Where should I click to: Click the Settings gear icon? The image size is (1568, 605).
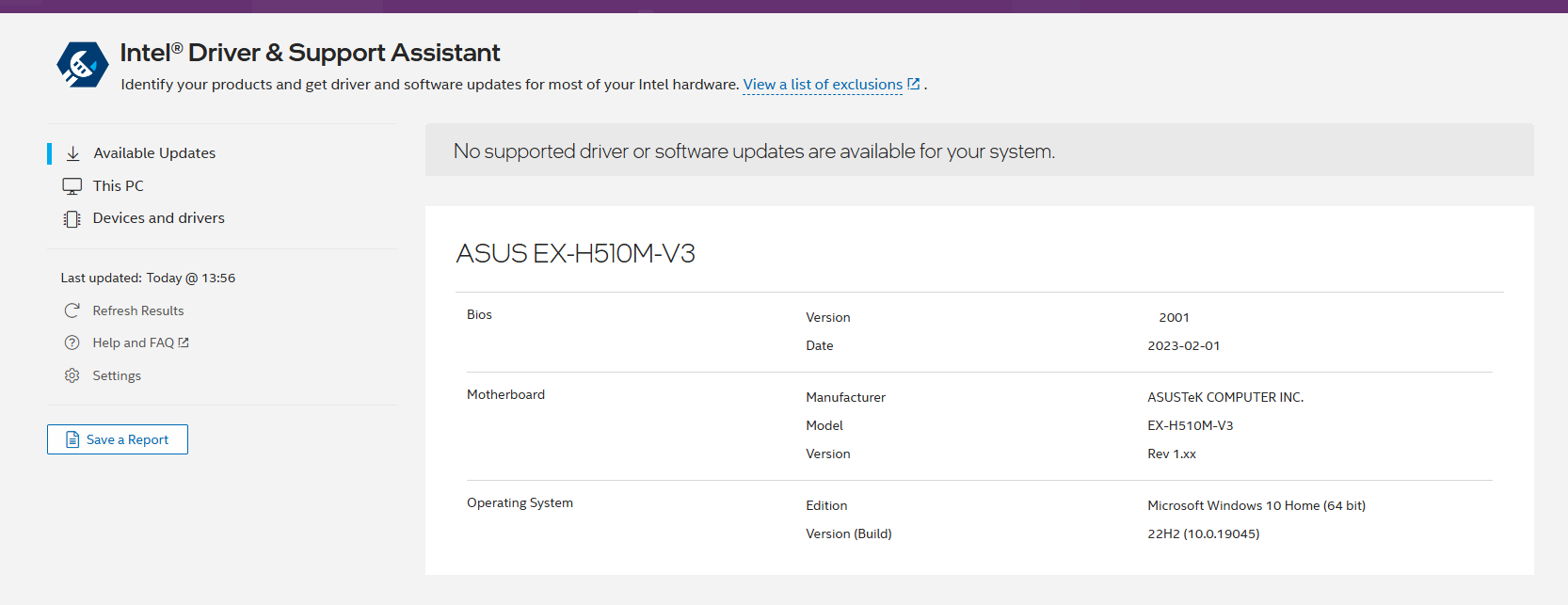coord(72,375)
